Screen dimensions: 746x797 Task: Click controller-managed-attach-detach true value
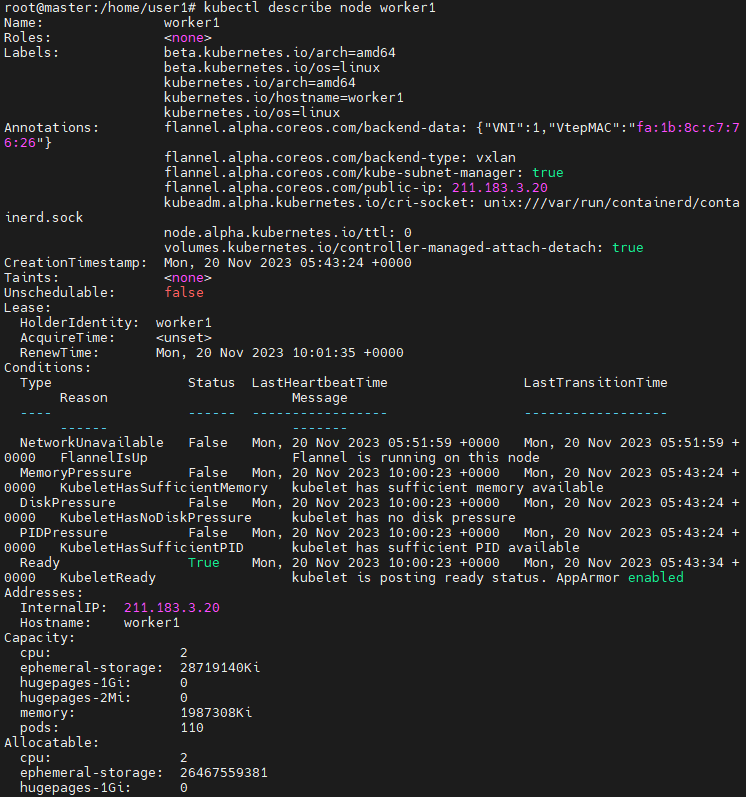pyautogui.click(x=628, y=248)
